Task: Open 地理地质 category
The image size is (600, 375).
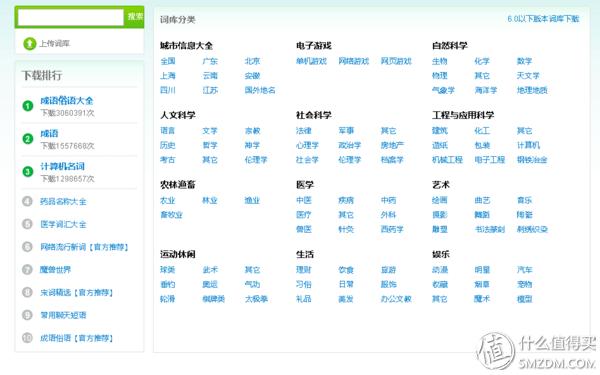Action: click(532, 90)
